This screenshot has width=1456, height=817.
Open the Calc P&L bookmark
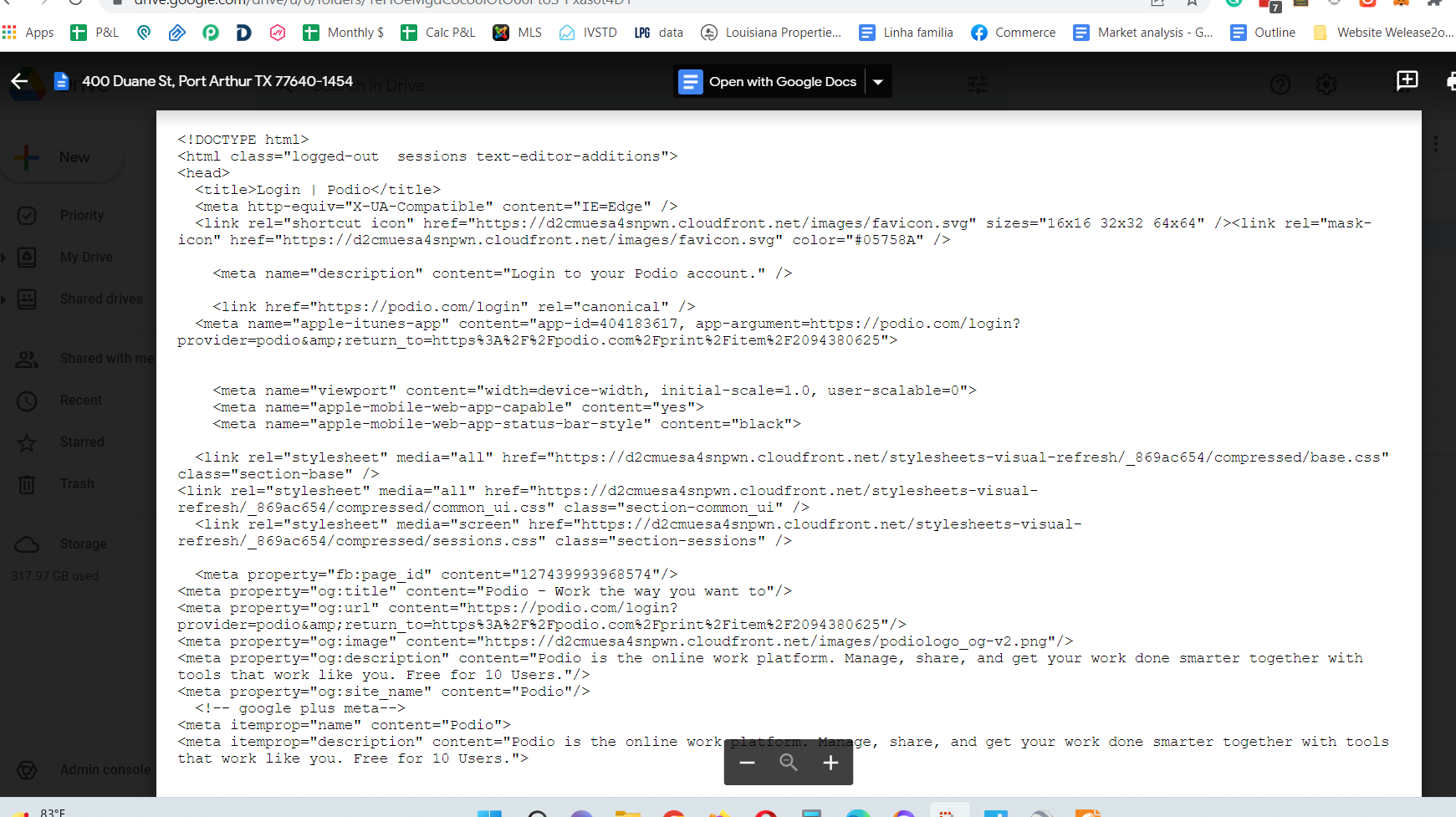(x=438, y=33)
